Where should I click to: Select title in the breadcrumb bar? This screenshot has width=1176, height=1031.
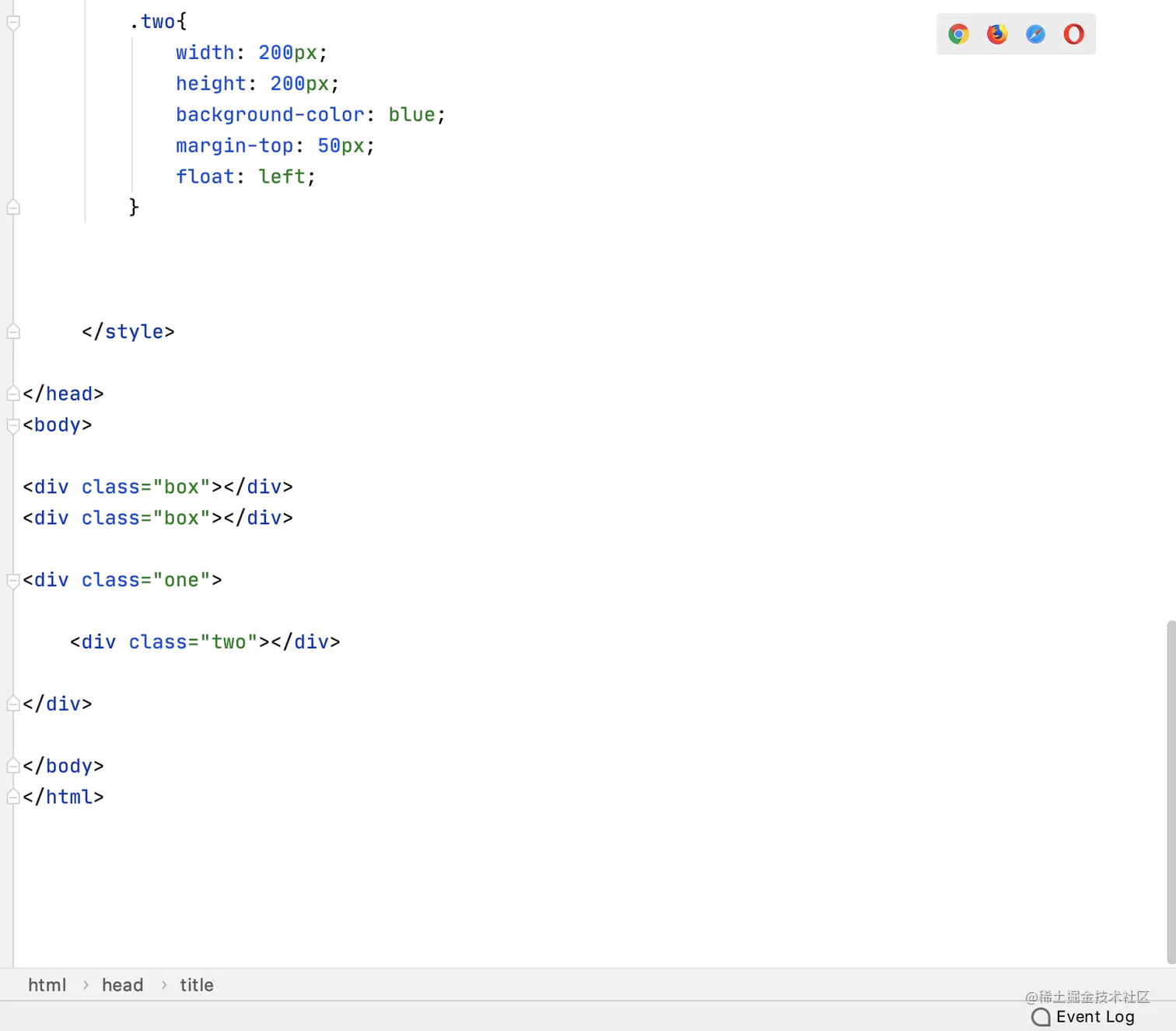pos(197,985)
